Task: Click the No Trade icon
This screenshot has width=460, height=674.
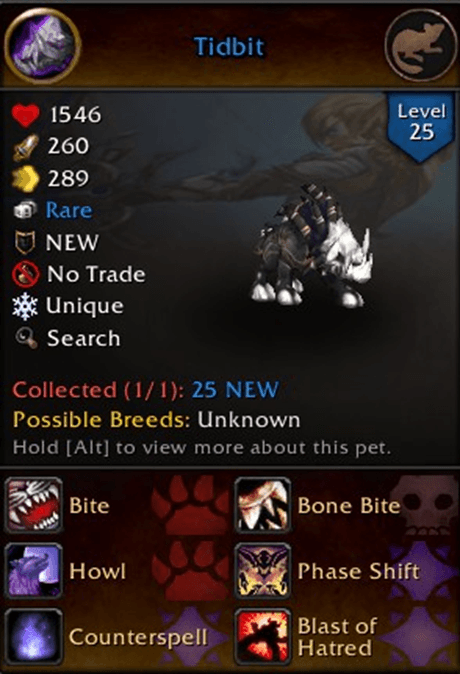Action: point(25,274)
